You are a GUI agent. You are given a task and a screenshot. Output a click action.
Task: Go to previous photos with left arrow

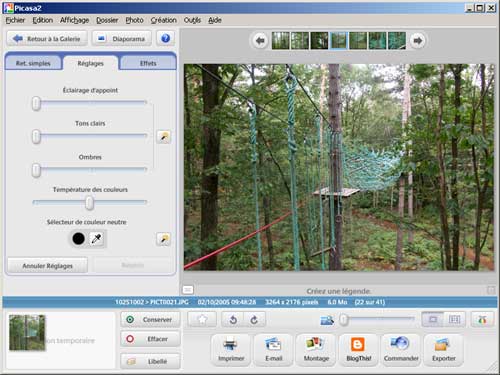click(x=260, y=41)
